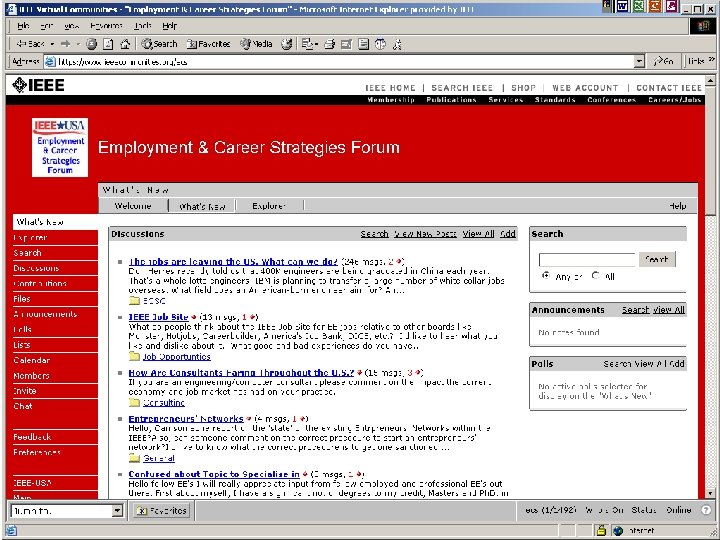
Task: Click the Messenger icon in the toolbar
Action: [x=397, y=44]
